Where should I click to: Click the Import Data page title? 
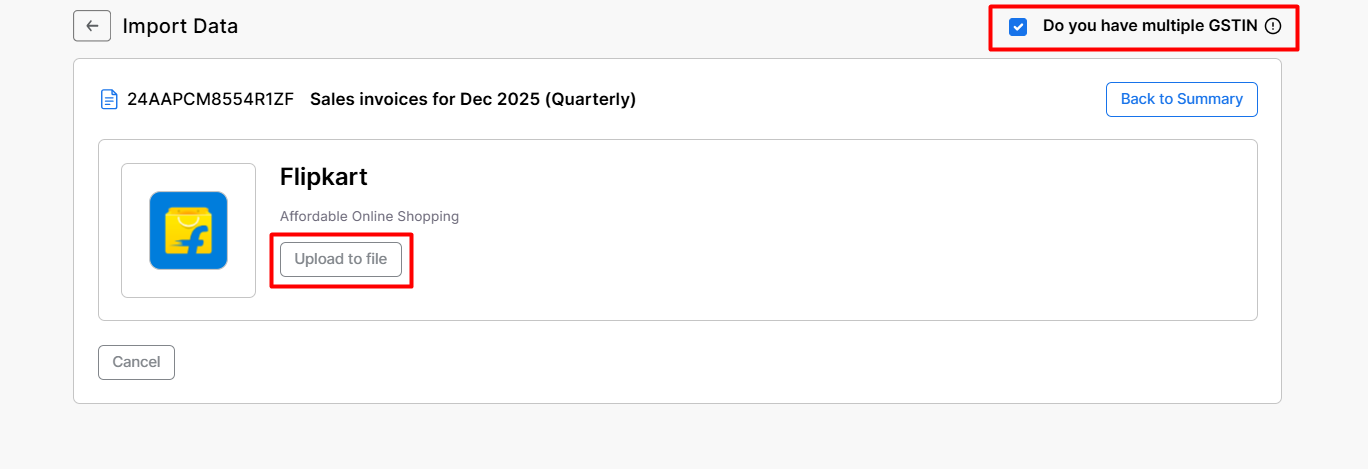180,26
